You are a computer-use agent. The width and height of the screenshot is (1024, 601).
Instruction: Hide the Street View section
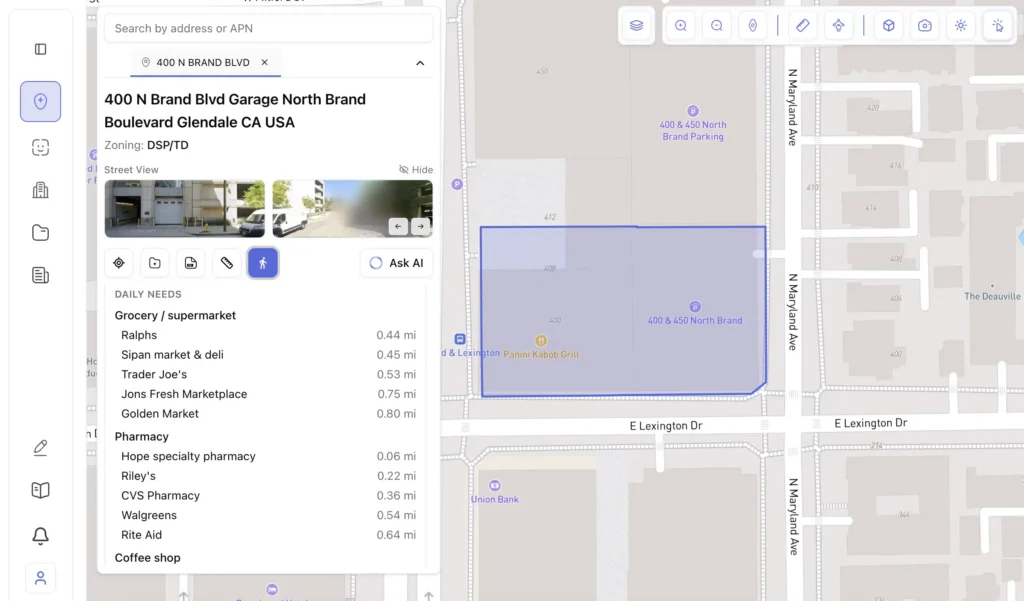click(x=415, y=170)
